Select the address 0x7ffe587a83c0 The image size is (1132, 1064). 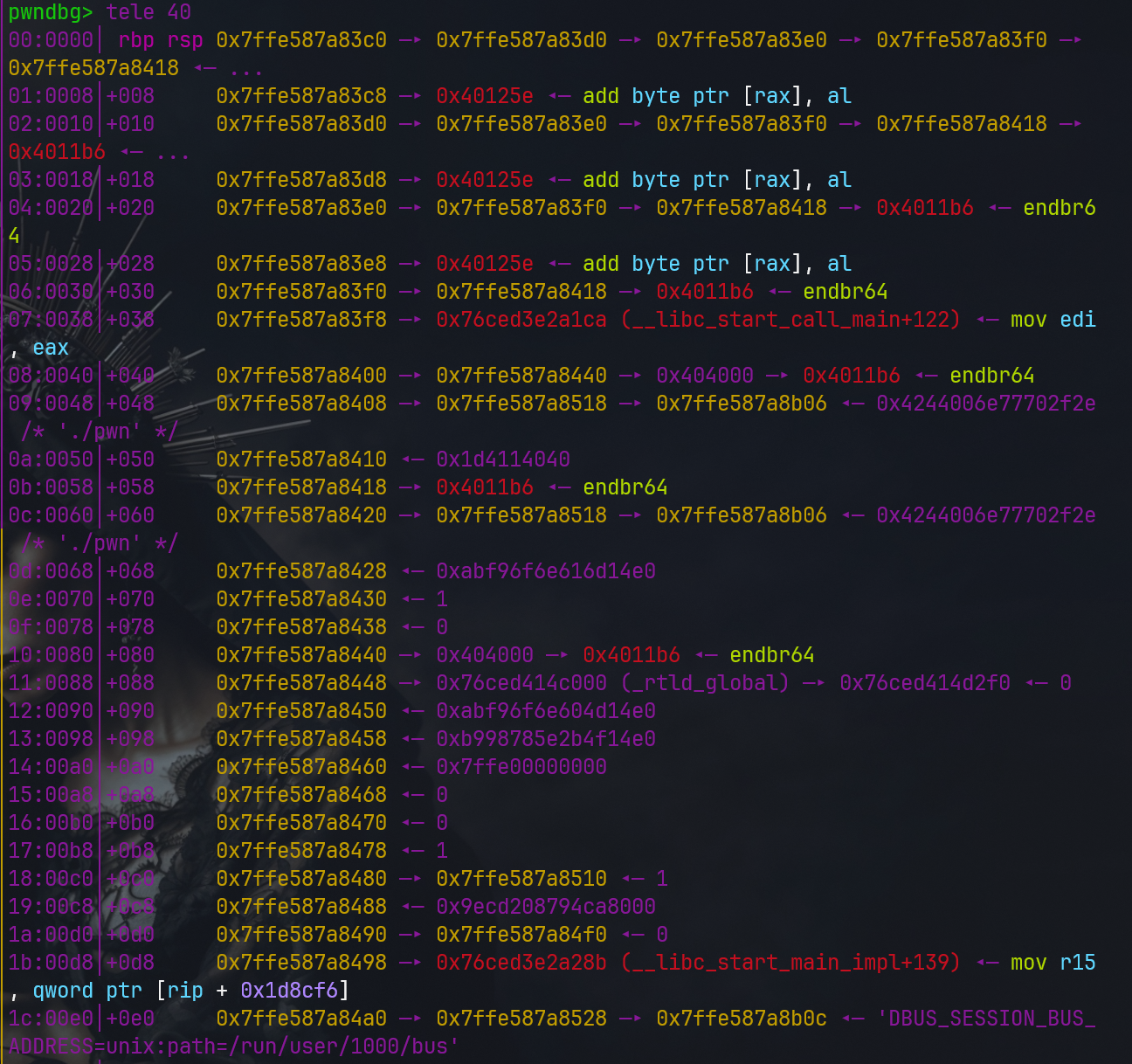click(x=300, y=39)
